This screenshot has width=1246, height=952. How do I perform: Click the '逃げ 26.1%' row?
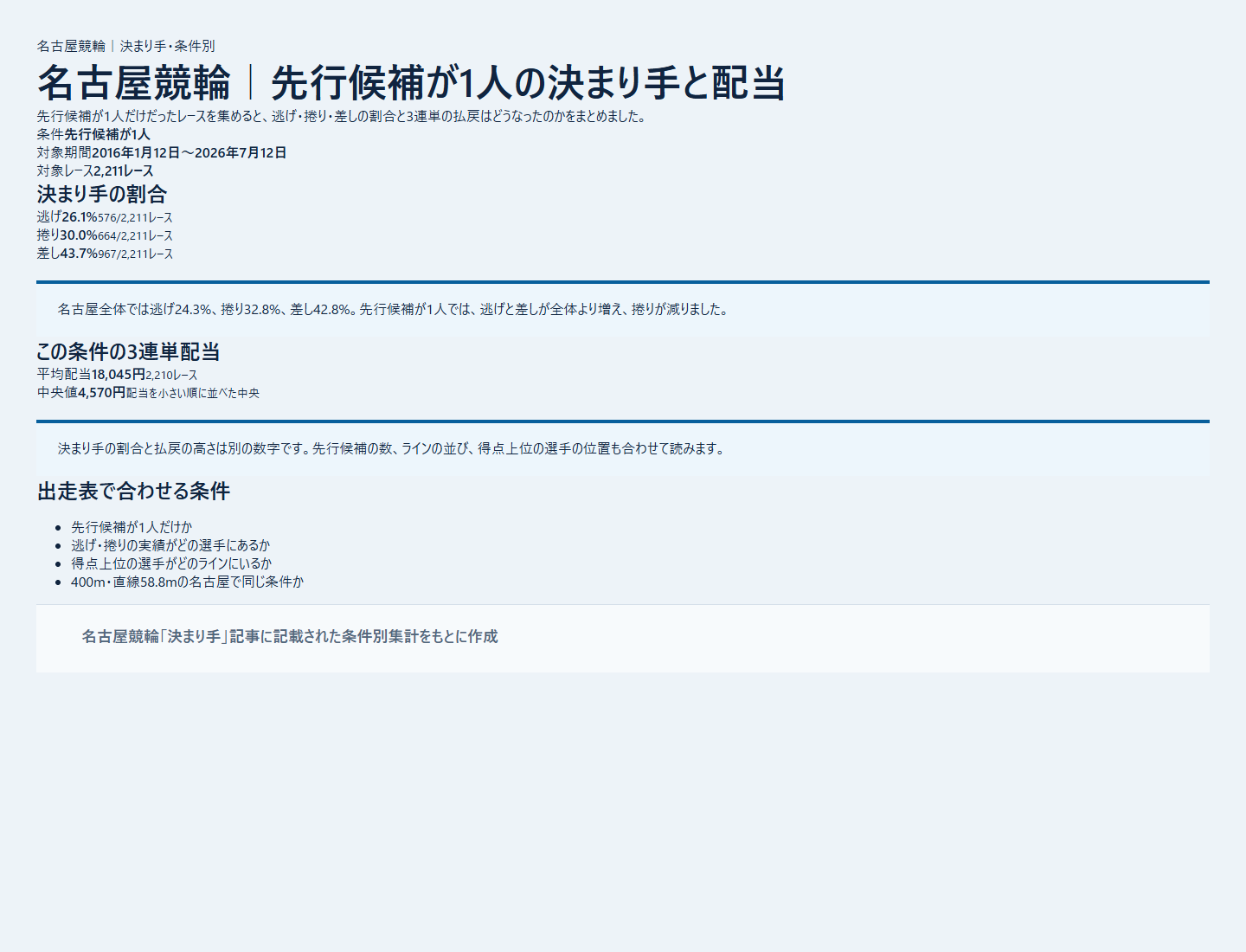pos(105,217)
